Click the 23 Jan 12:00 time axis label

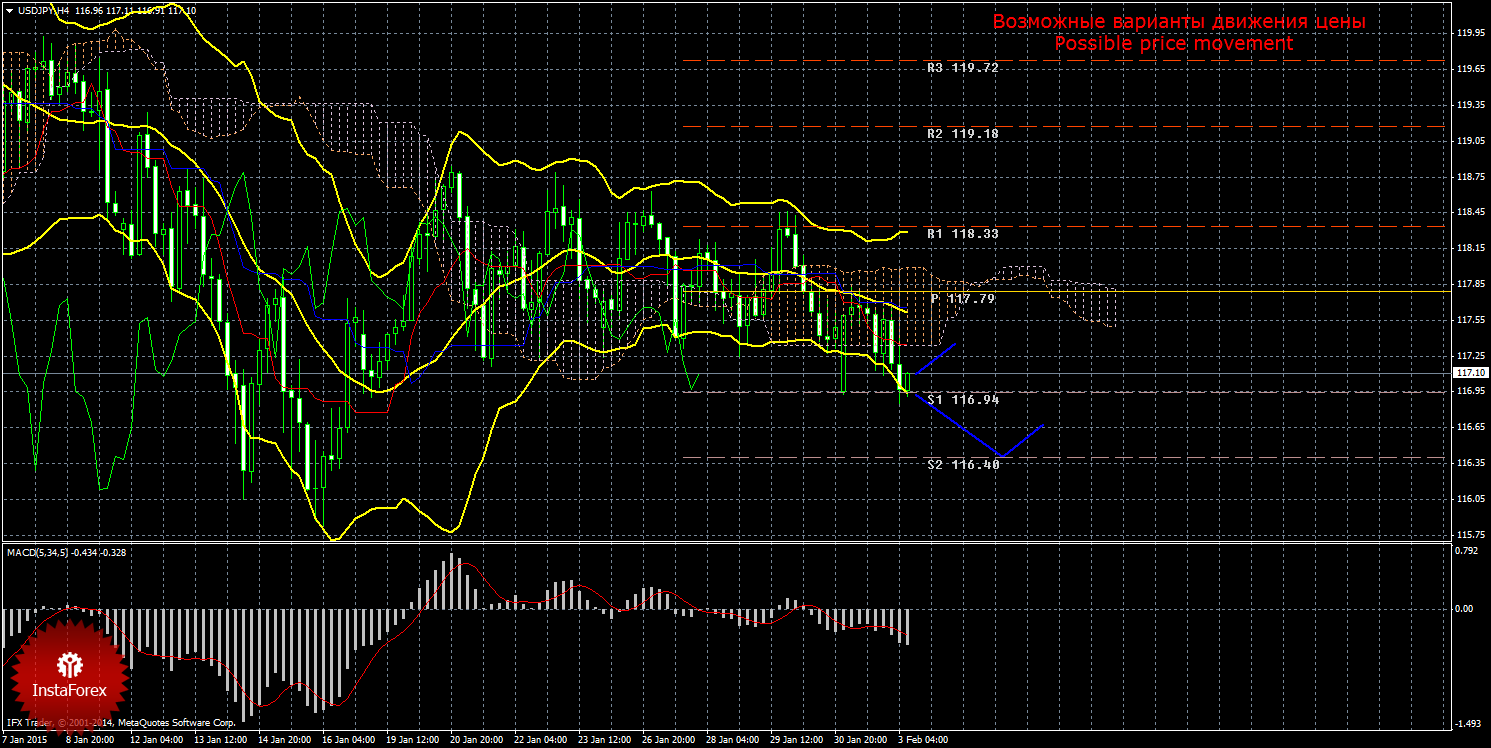(x=604, y=741)
